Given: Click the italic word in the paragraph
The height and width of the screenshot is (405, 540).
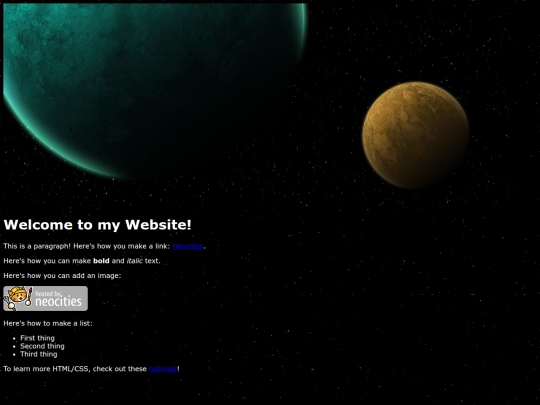Looking at the screenshot, I should pyautogui.click(x=135, y=261).
